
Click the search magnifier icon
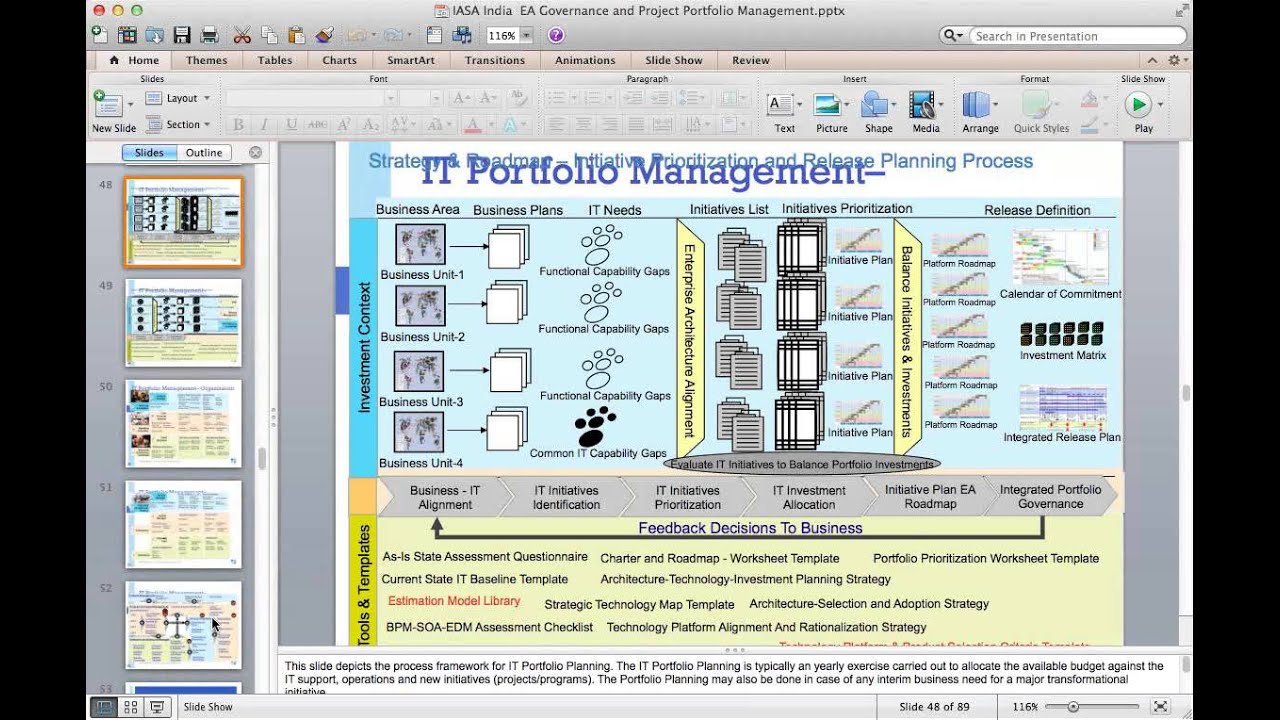pyautogui.click(x=952, y=35)
